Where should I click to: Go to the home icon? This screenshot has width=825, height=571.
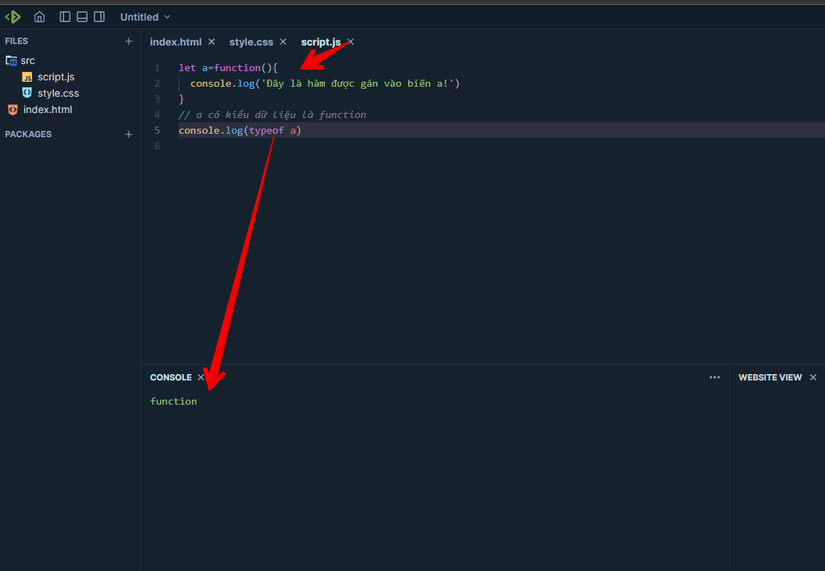point(39,17)
